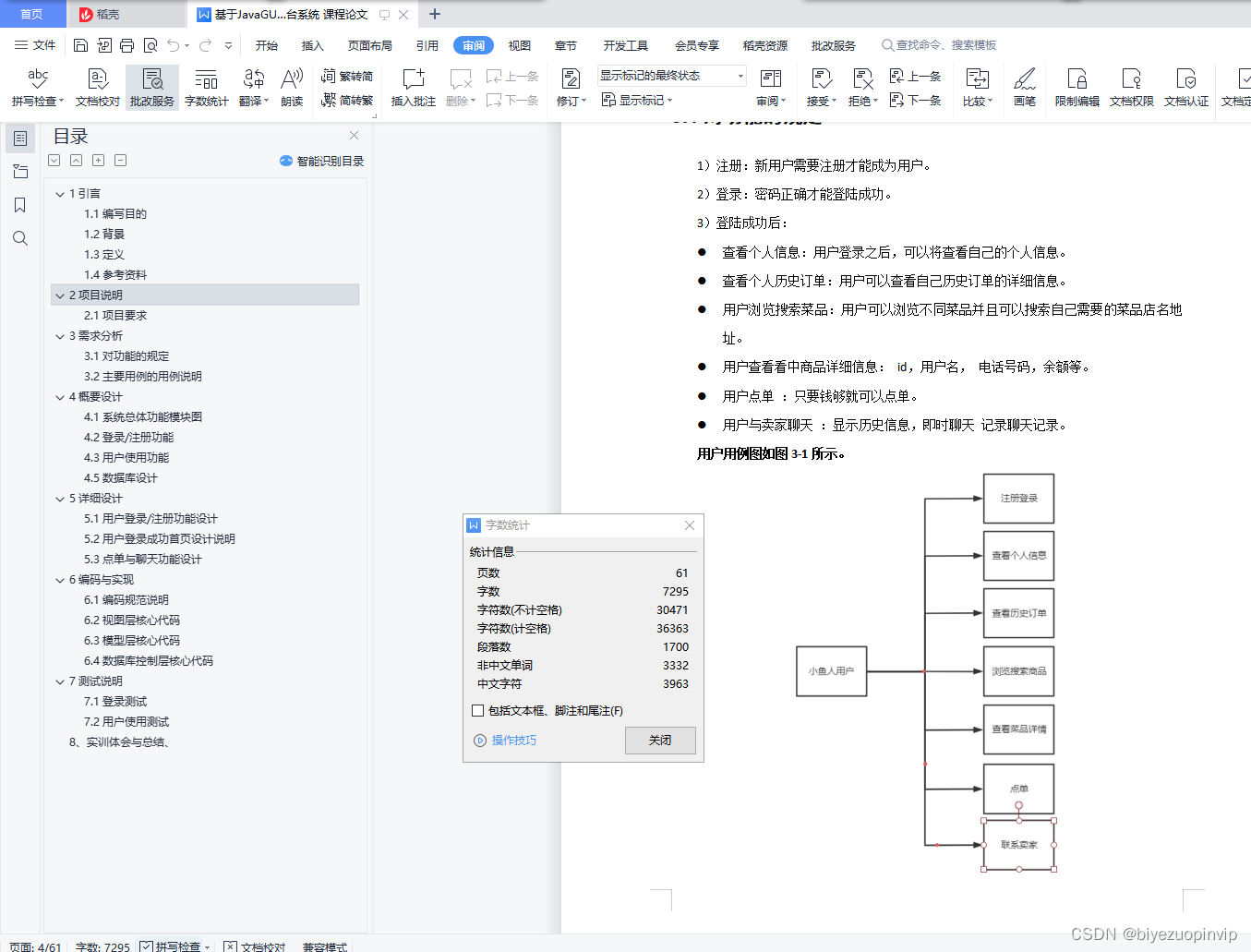Switch to the 插入 ribbon tab

[x=313, y=45]
